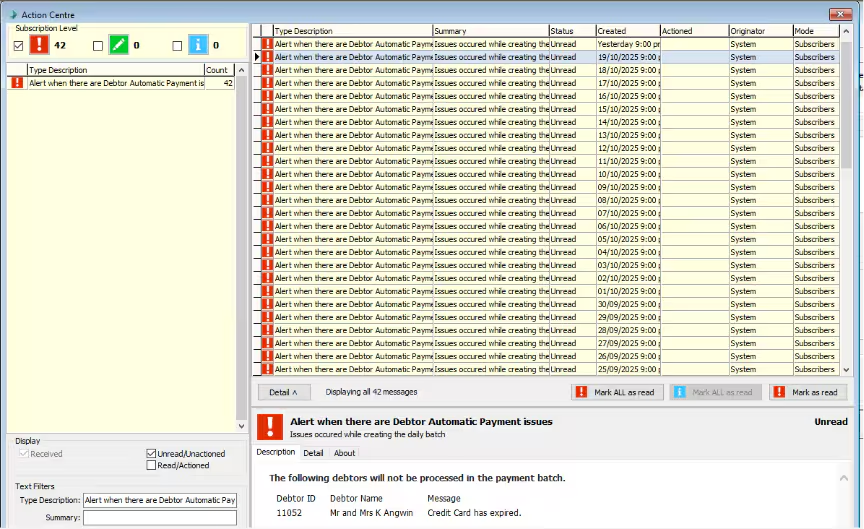
Task: Click alert icon on the 02/10/2025 row
Action: [267, 278]
